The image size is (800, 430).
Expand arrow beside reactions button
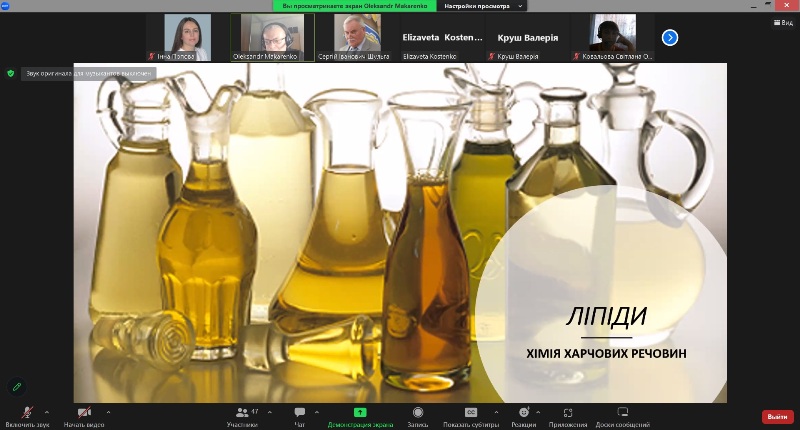click(x=538, y=412)
